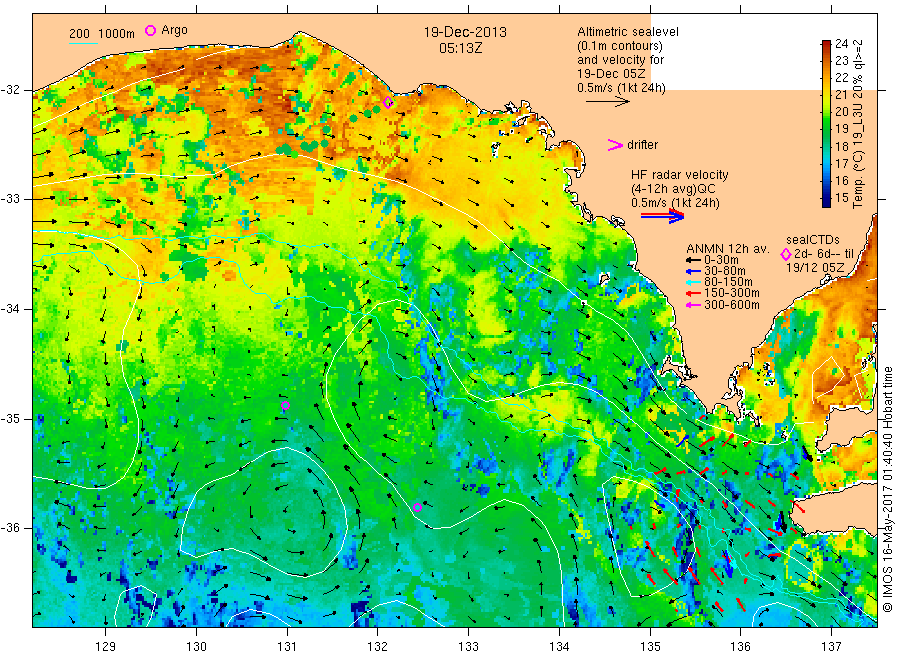The image size is (900, 660).
Task: Click the cyan arrow beside 80-150m
Action: tap(693, 282)
